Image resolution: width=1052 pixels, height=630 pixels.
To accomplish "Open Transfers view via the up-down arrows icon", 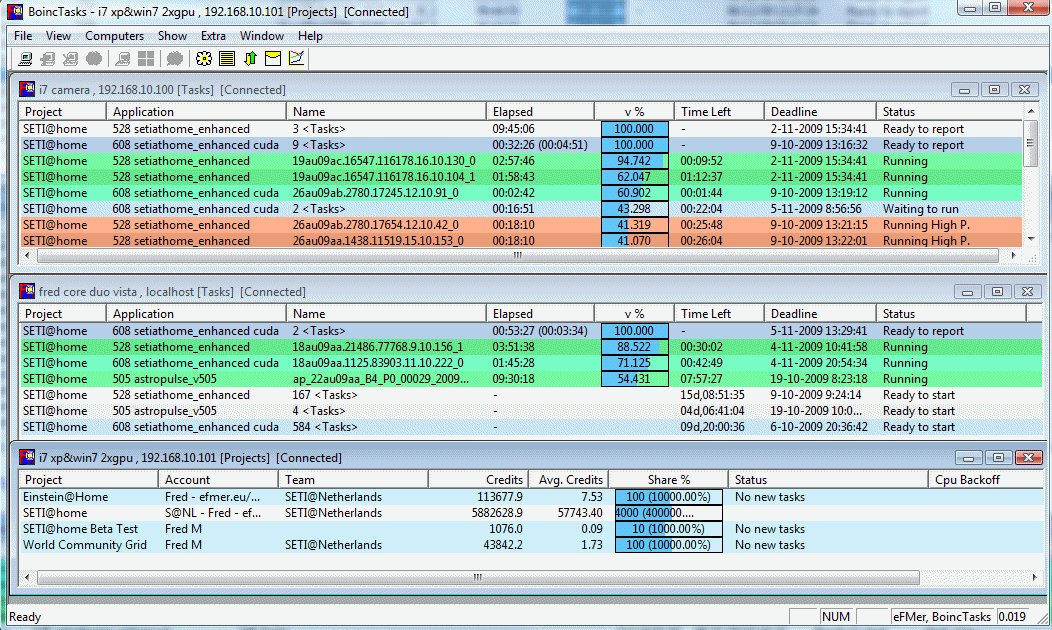I will click(250, 59).
